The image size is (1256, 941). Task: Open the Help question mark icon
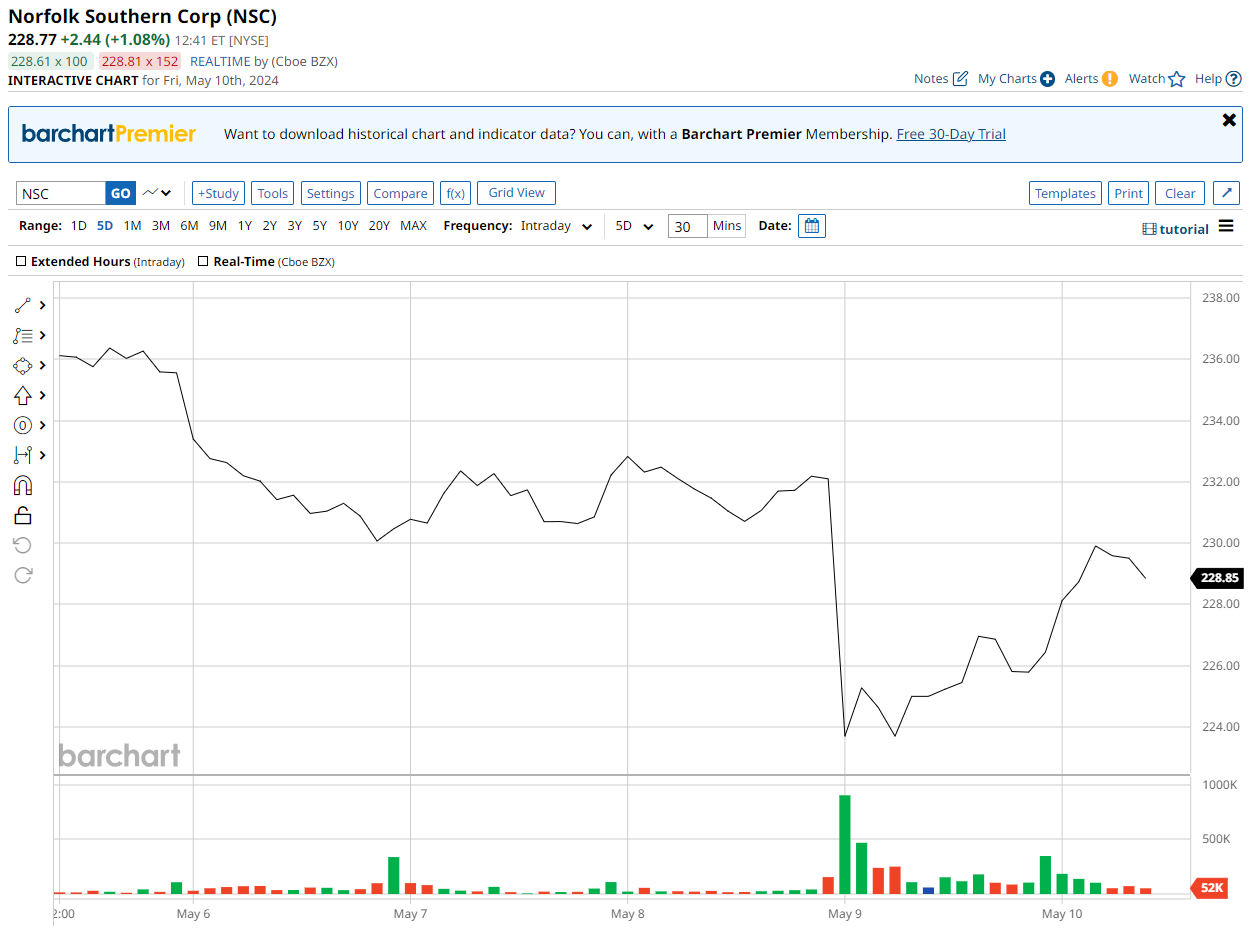click(x=1234, y=79)
